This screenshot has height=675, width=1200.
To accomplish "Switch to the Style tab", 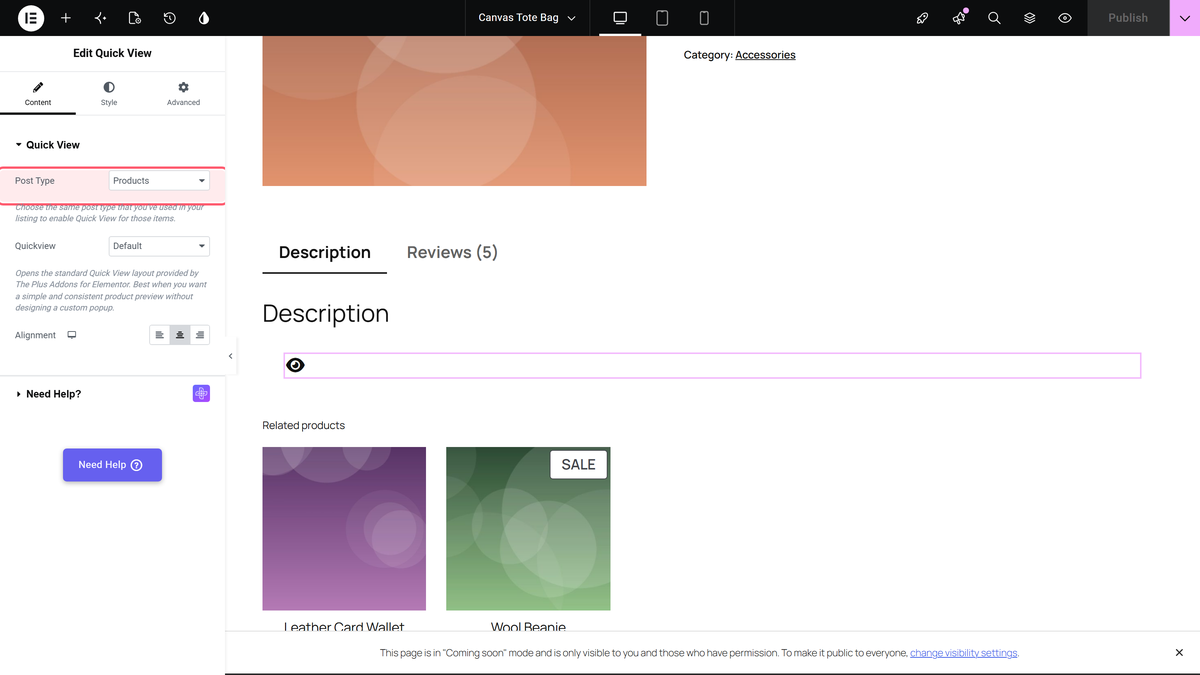I will [109, 94].
